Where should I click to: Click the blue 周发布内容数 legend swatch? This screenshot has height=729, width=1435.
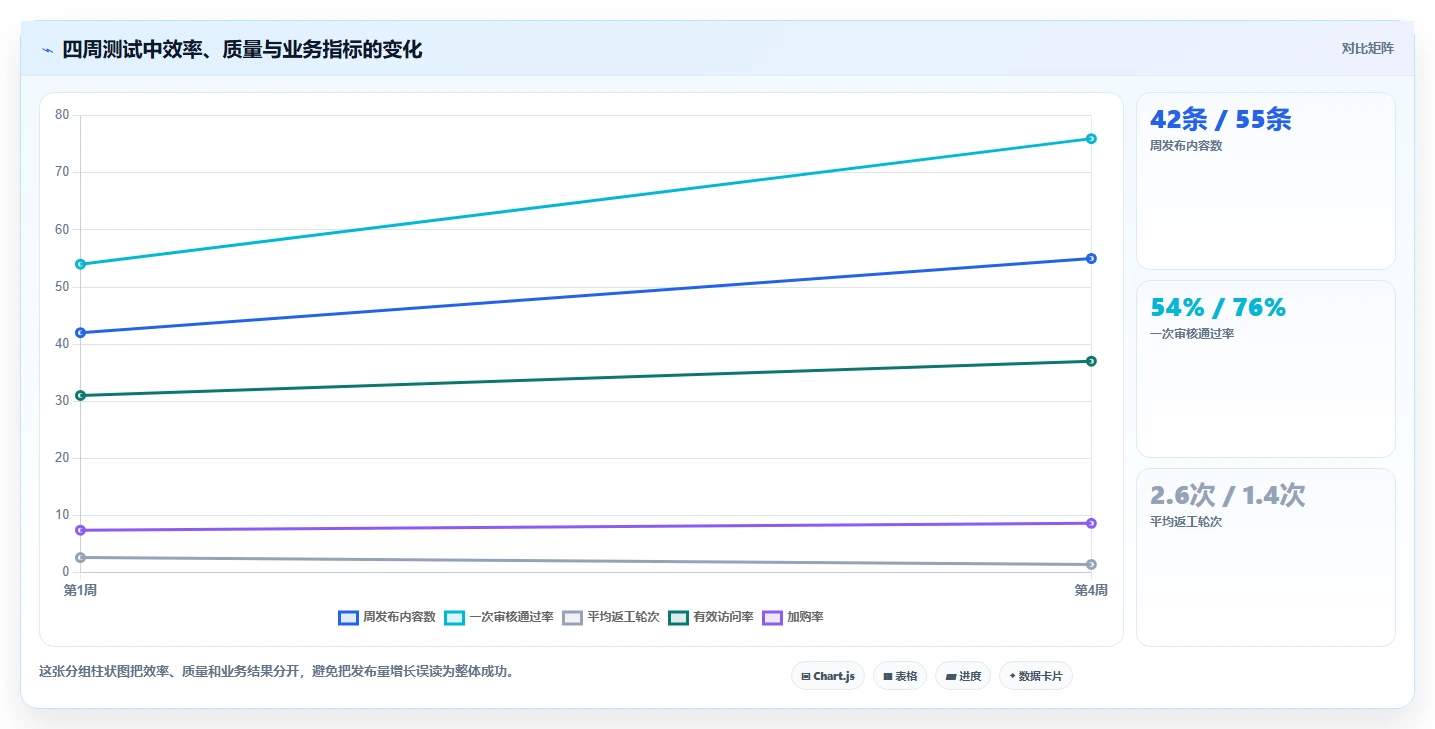348,617
